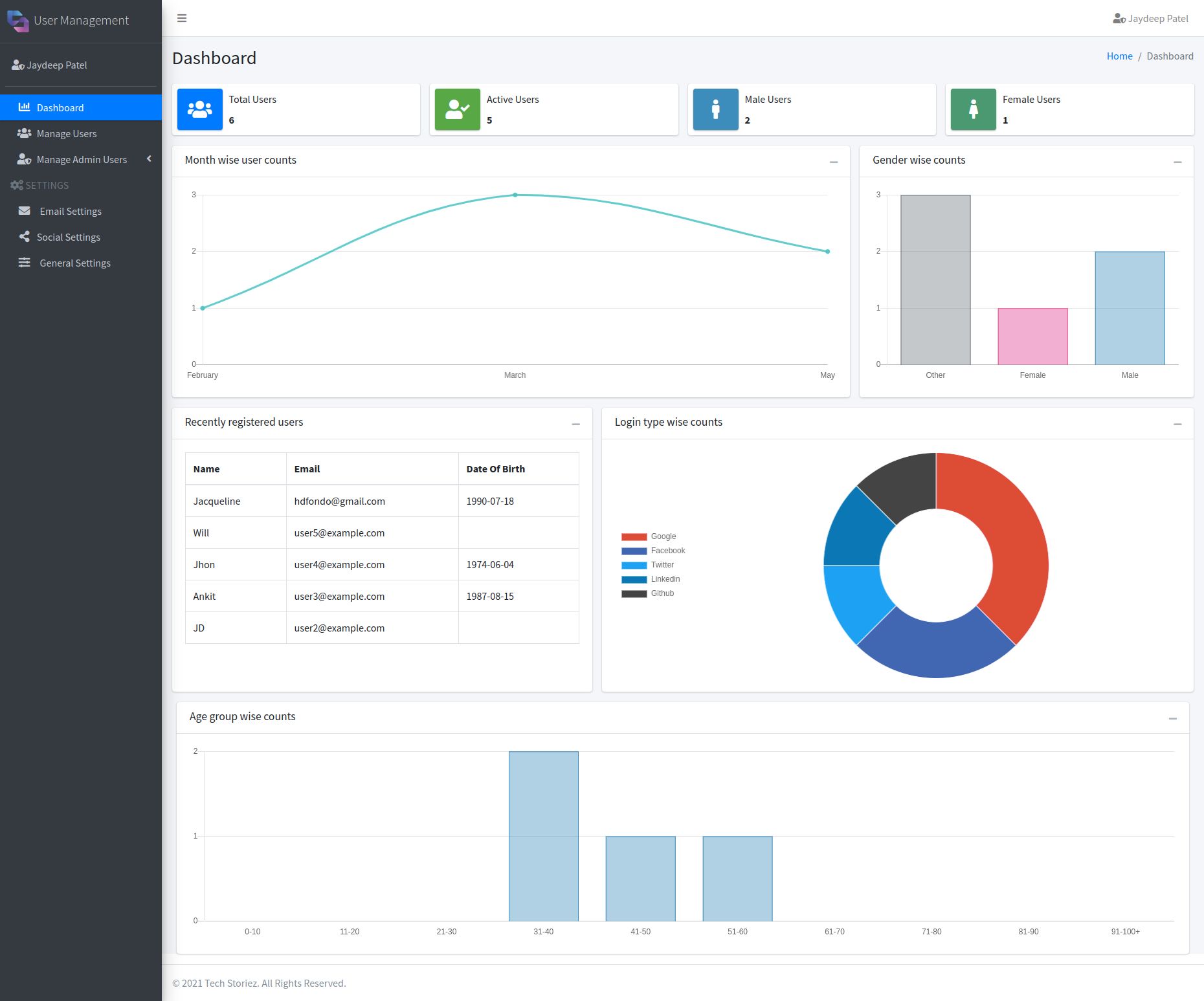Open General Settings in the sidebar
Viewport: 1204px width, 1001px height.
pyautogui.click(x=74, y=263)
